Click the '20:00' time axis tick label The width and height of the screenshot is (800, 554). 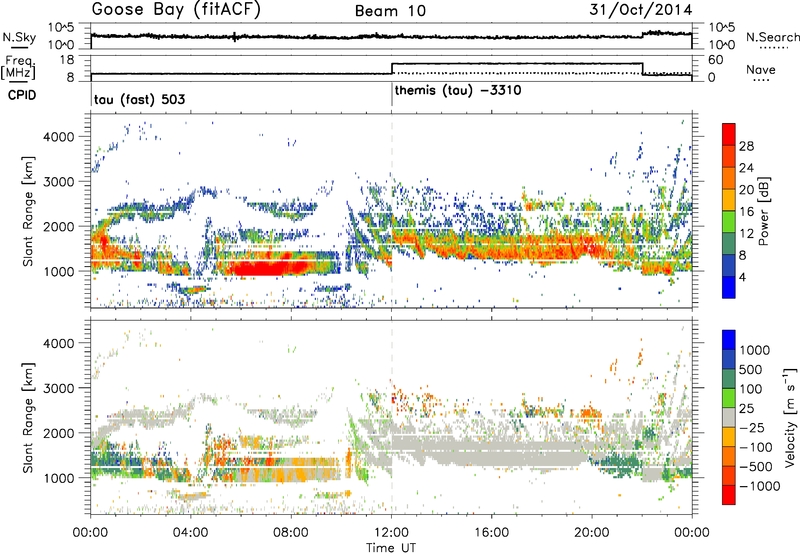(591, 533)
